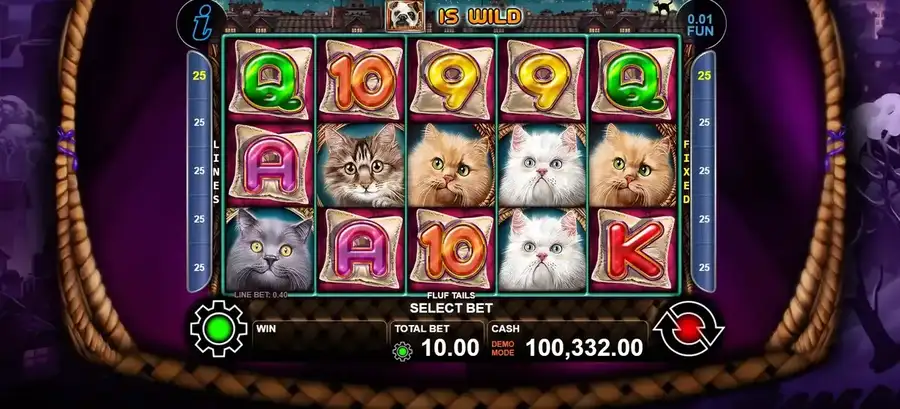Screen dimensions: 900x409
Task: Click the green Q symbol on first reel
Action: (269, 80)
